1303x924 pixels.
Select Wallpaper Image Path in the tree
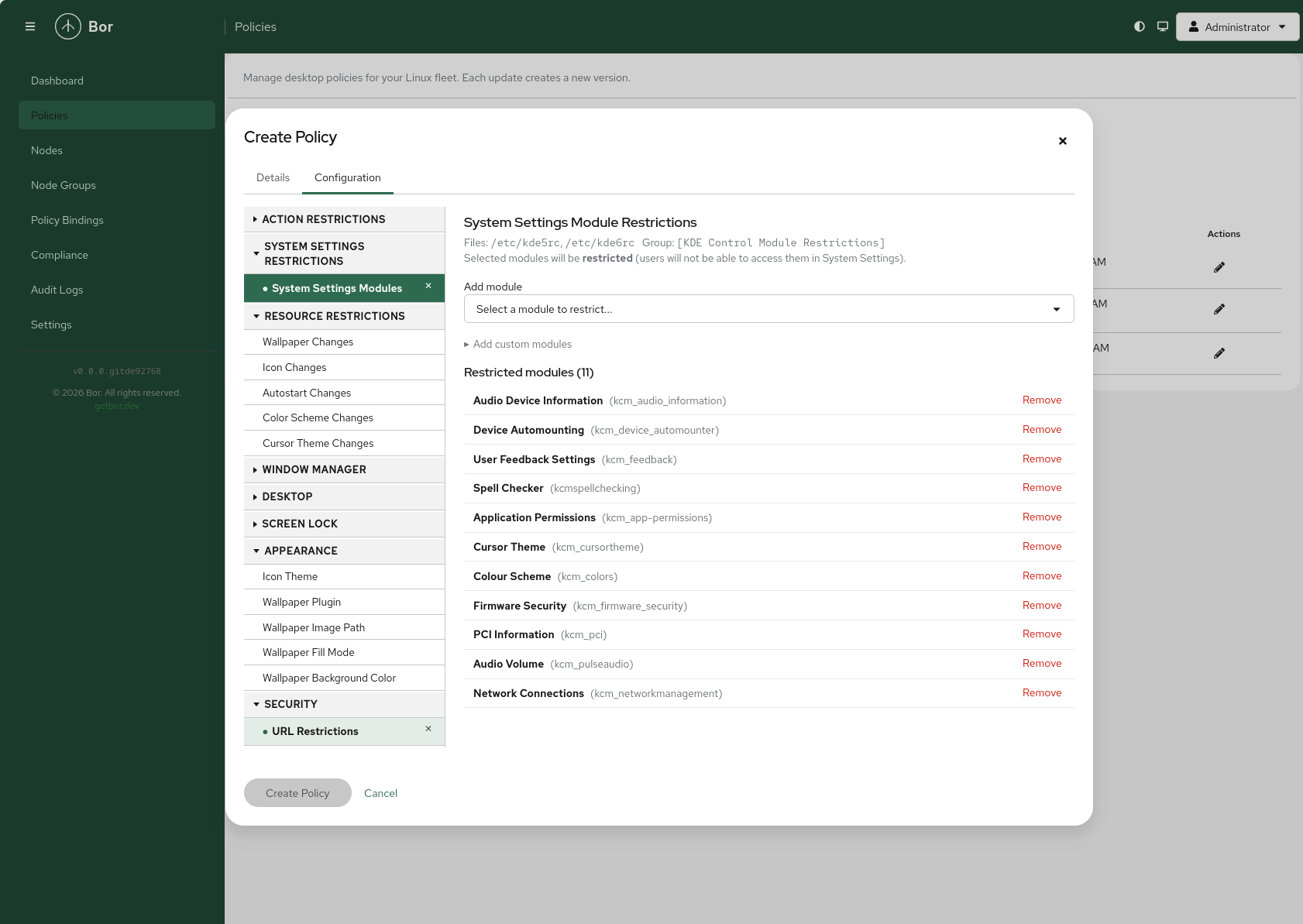tap(344, 627)
